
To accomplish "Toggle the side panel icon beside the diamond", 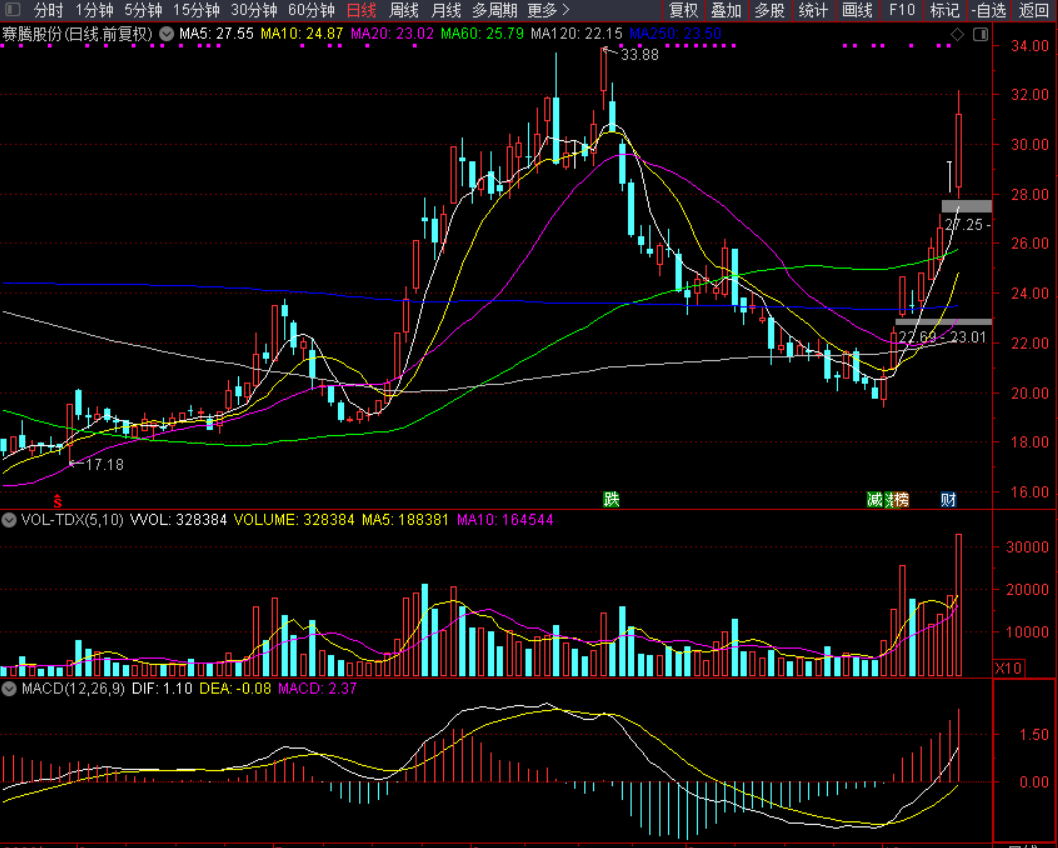I will [x=979, y=34].
